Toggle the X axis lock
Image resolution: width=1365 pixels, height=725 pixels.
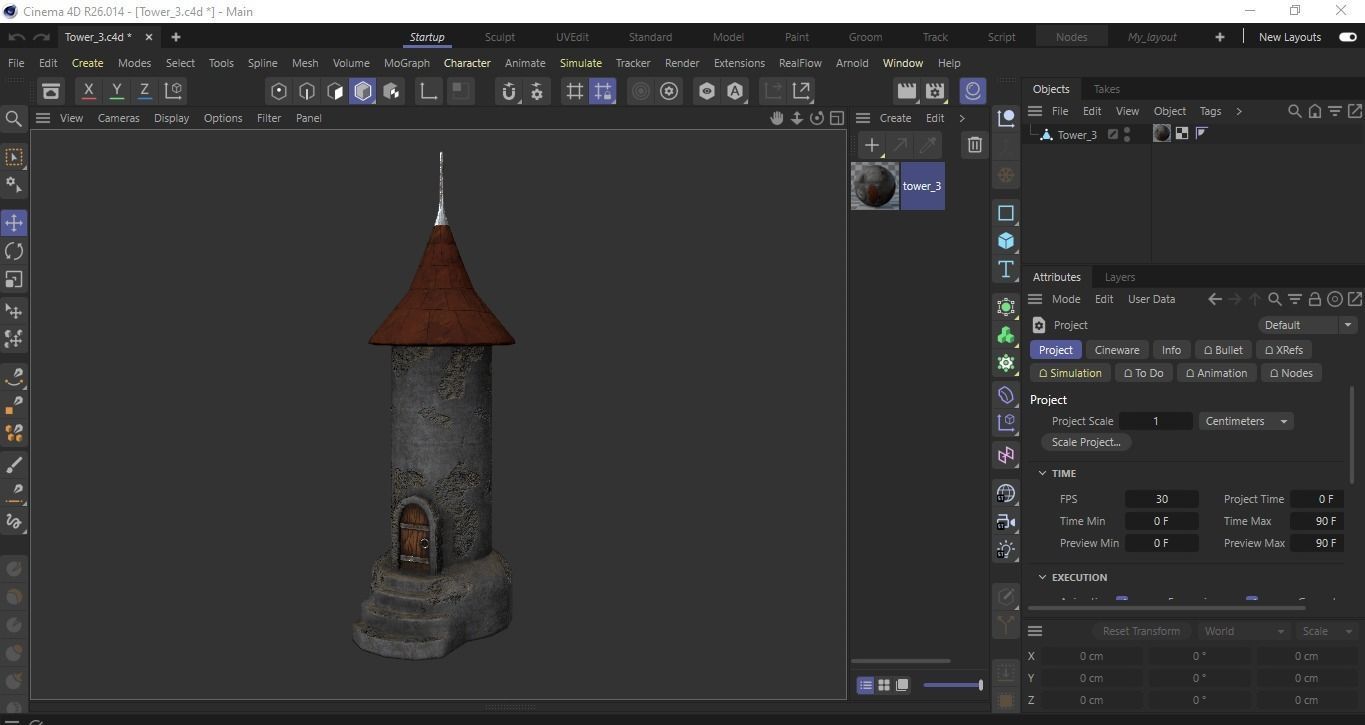(88, 91)
